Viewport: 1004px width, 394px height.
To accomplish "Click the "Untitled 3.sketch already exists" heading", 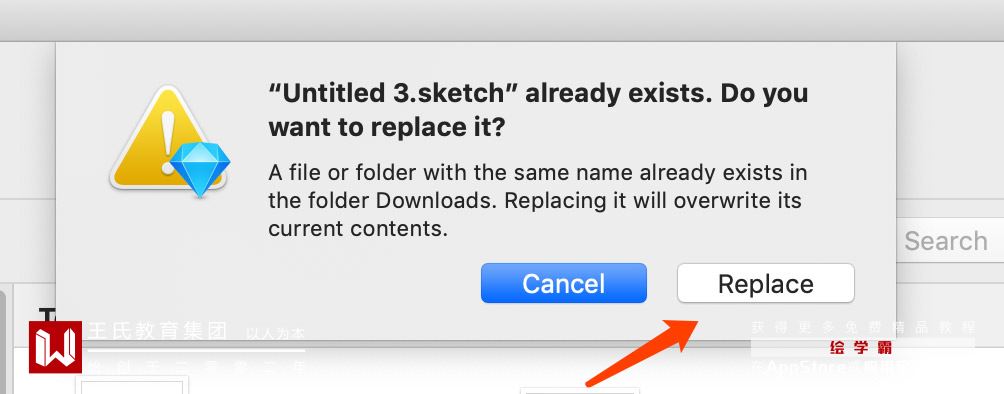I will coord(538,110).
